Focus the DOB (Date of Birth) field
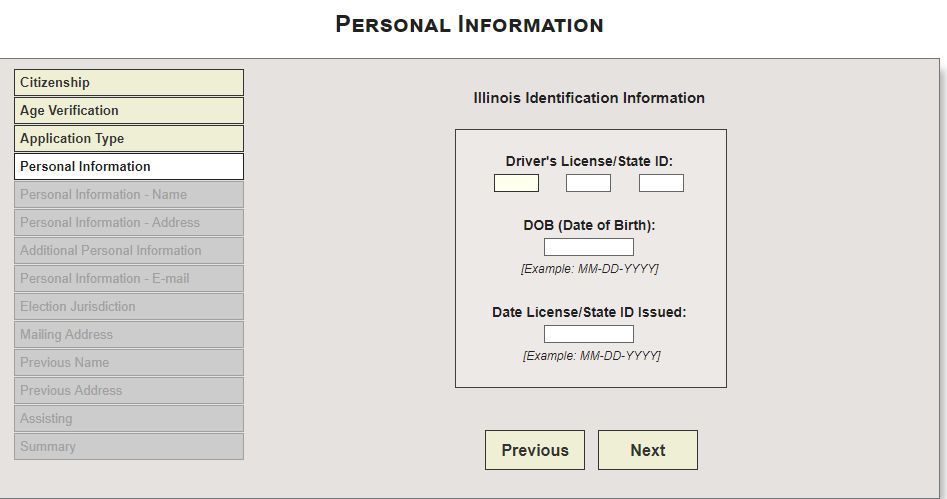 click(588, 247)
